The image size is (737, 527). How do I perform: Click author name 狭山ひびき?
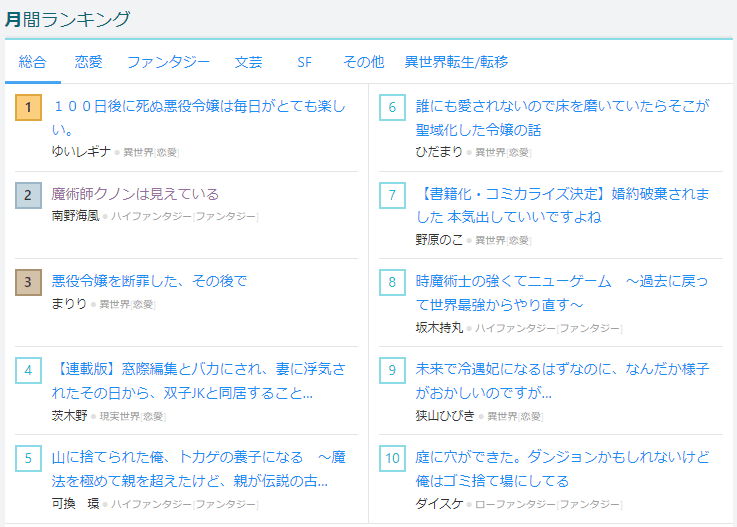pyautogui.click(x=445, y=416)
